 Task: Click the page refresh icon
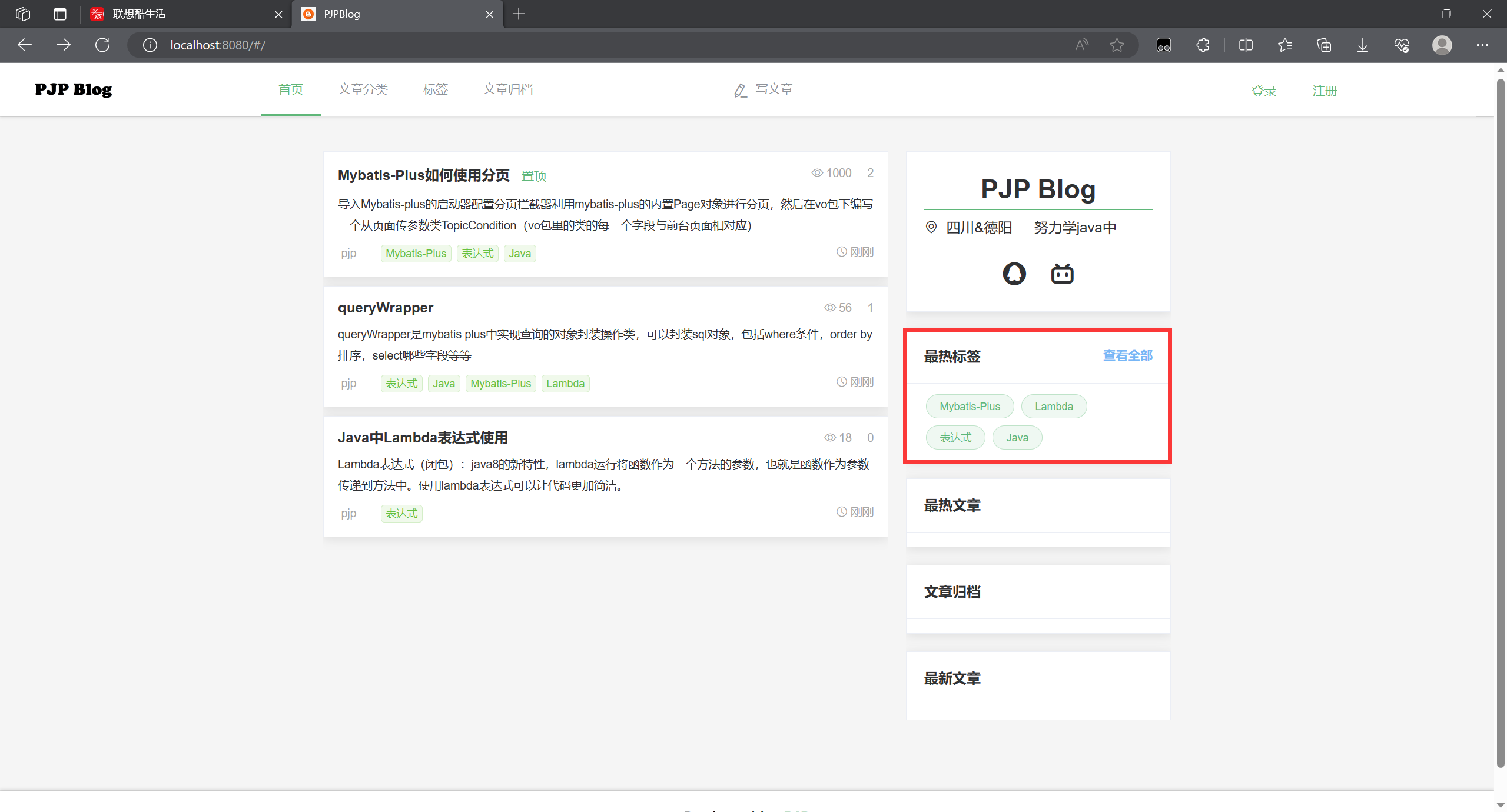[102, 45]
